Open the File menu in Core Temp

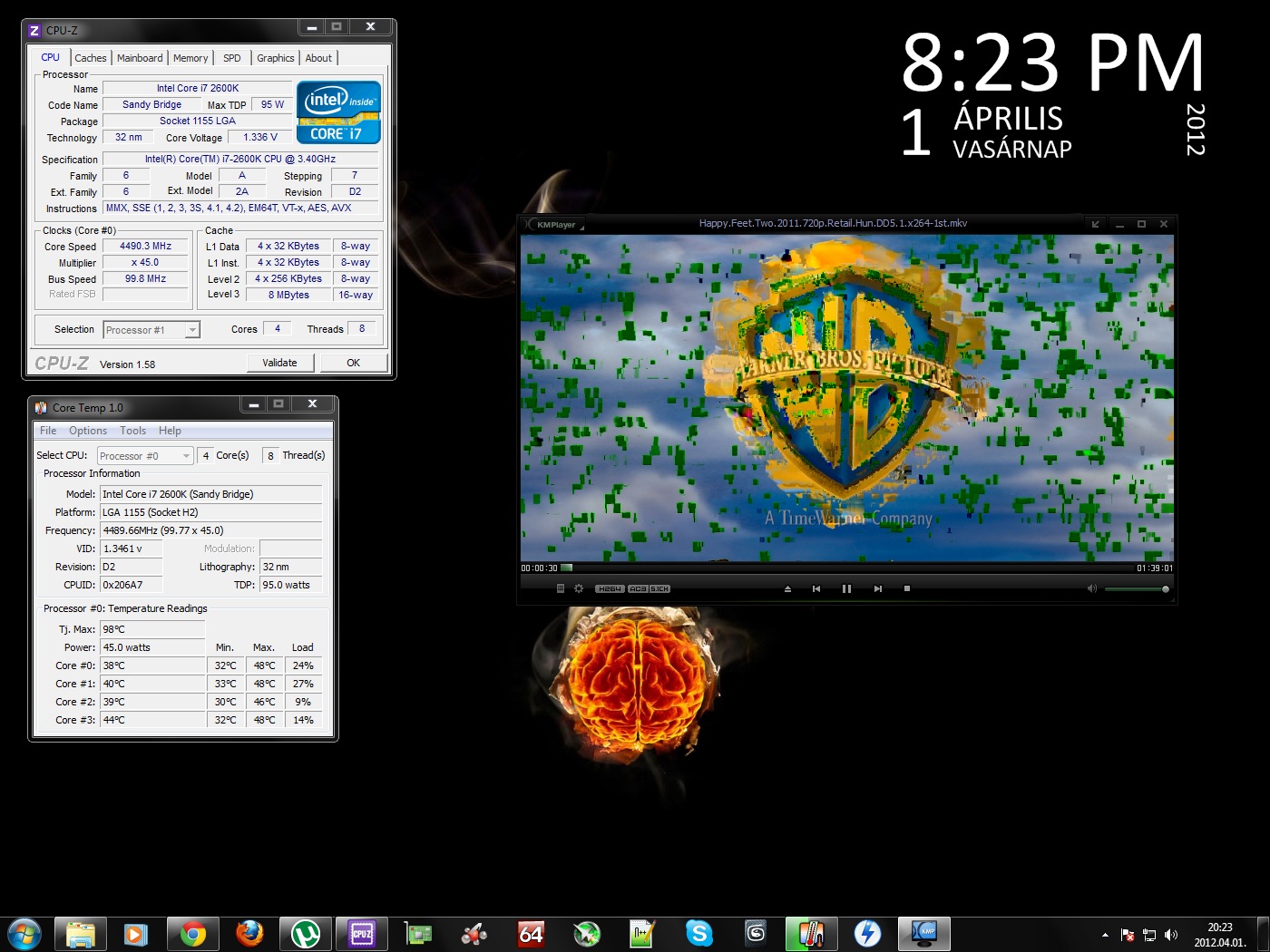click(48, 431)
